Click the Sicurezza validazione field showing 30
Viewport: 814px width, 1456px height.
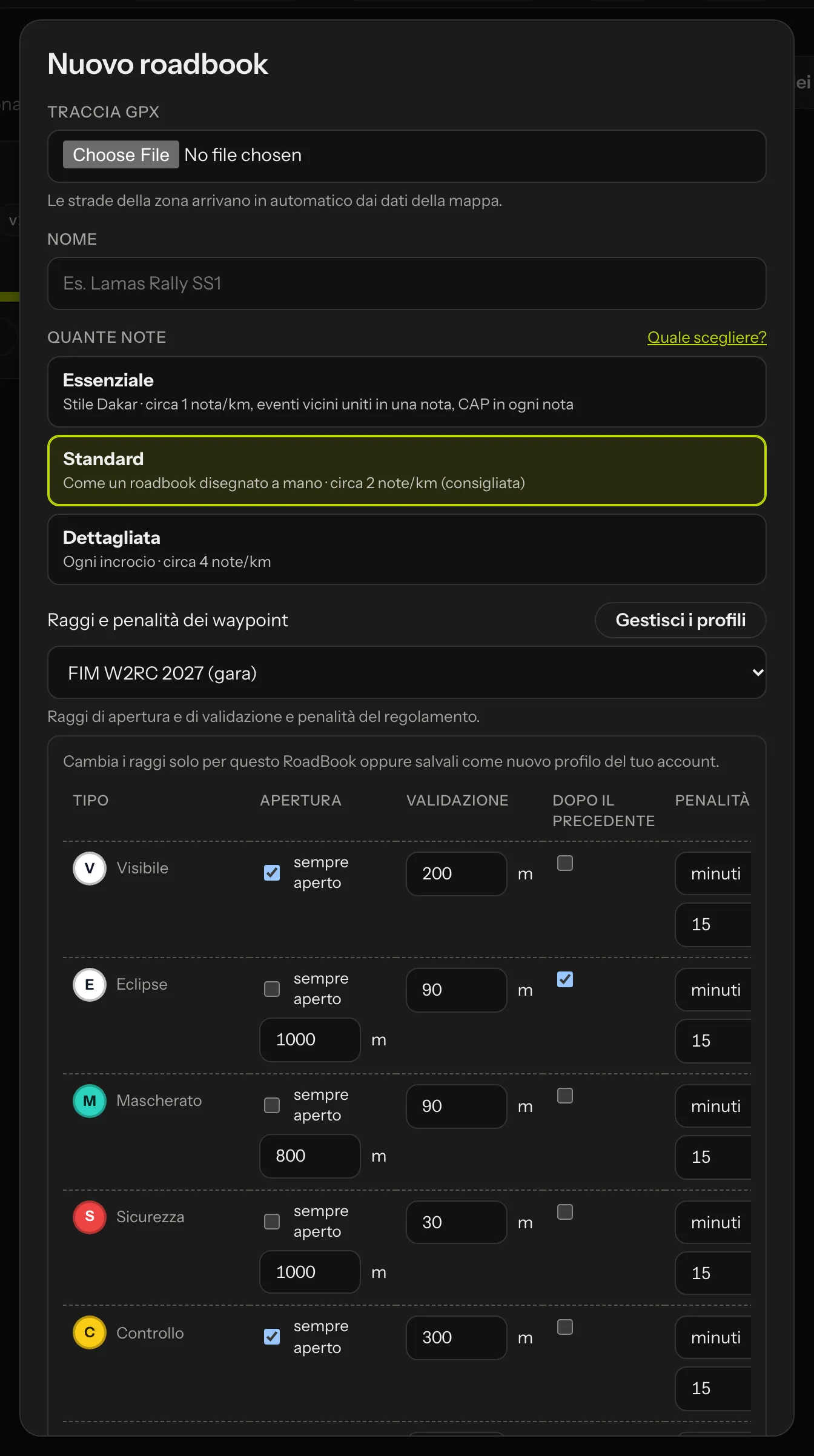point(457,1222)
